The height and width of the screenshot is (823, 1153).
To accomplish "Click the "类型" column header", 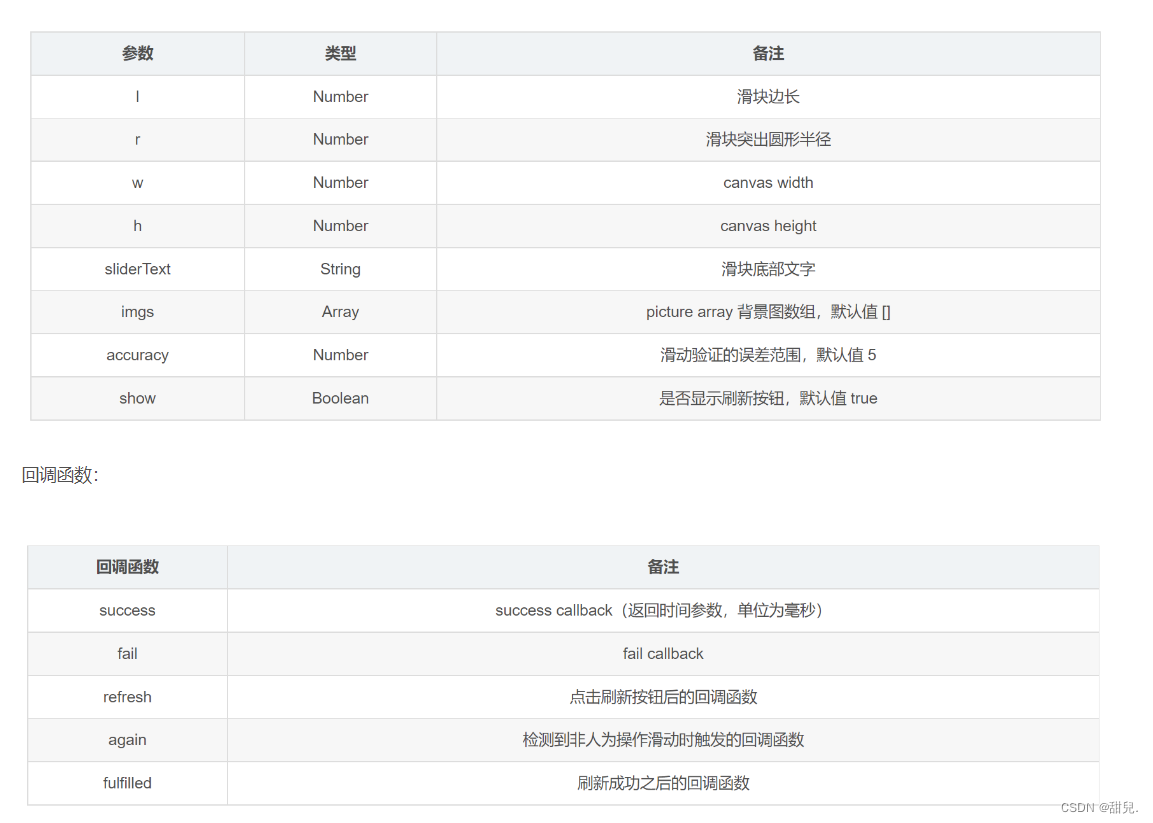I will tap(340, 53).
